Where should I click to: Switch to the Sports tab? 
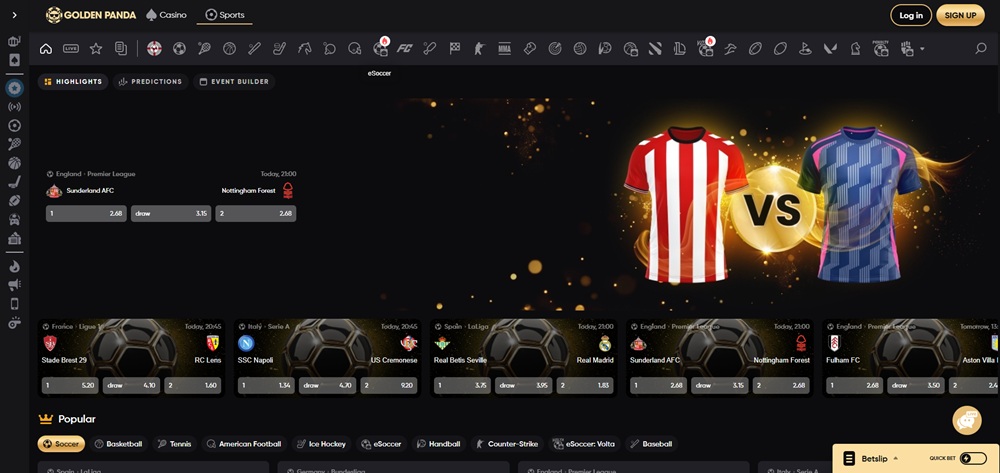(x=224, y=15)
